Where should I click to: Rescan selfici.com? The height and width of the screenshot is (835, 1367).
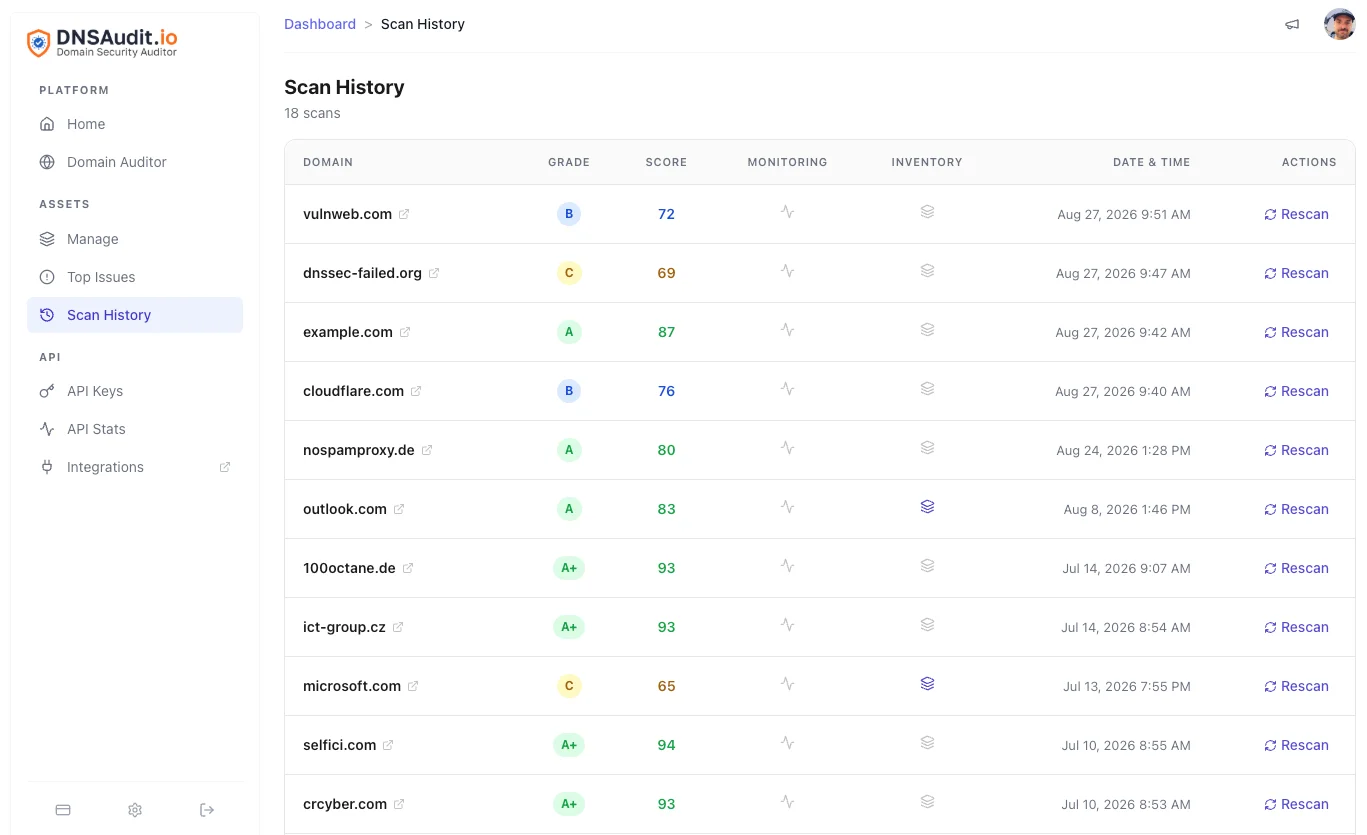tap(1296, 745)
